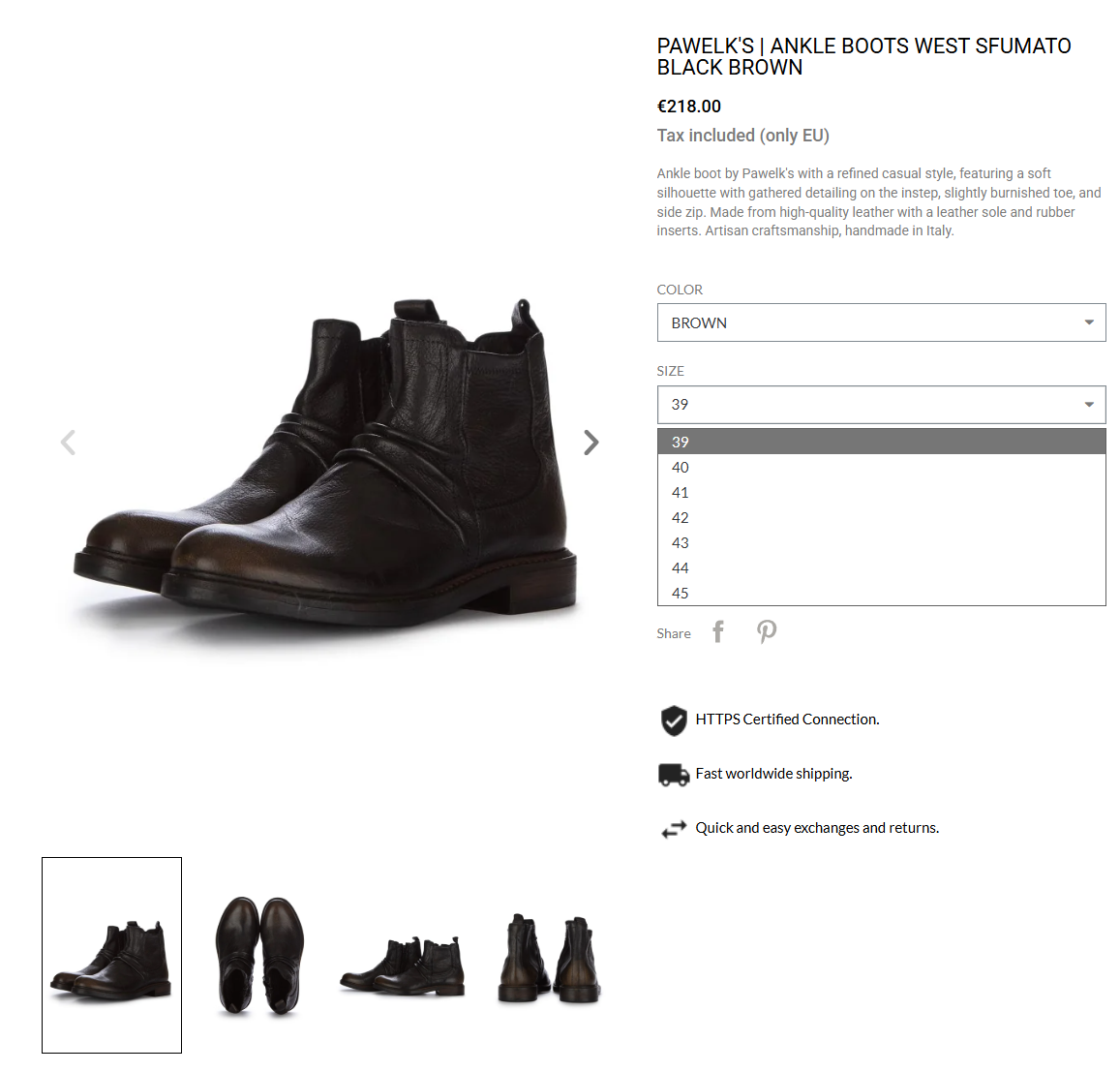Select the first selected boots thumbnail
This screenshot has width=1120, height=1072.
pyautogui.click(x=111, y=956)
